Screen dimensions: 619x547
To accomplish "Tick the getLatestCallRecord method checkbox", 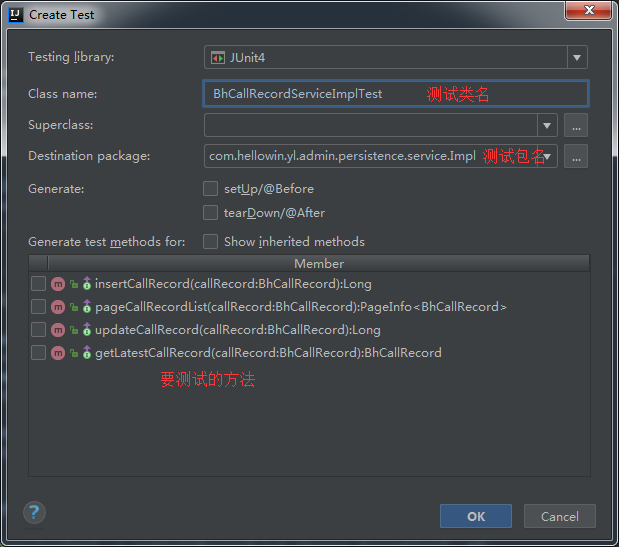I will pyautogui.click(x=38, y=353).
